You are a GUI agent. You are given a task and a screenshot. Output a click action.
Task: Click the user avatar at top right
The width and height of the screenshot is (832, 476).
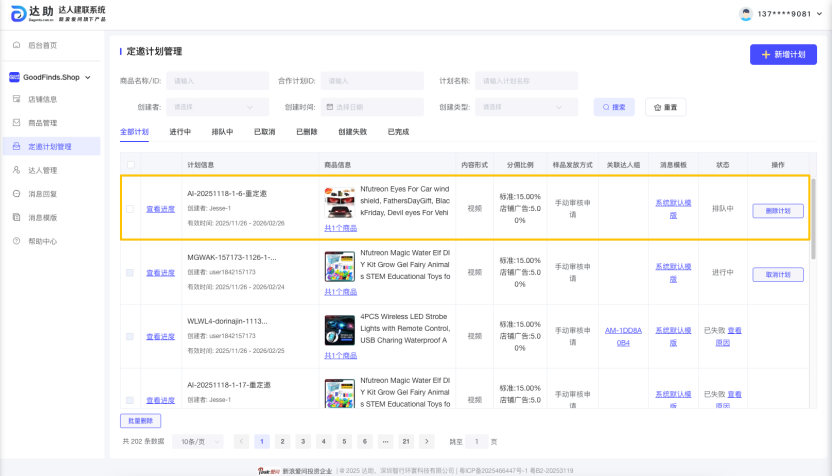point(745,14)
